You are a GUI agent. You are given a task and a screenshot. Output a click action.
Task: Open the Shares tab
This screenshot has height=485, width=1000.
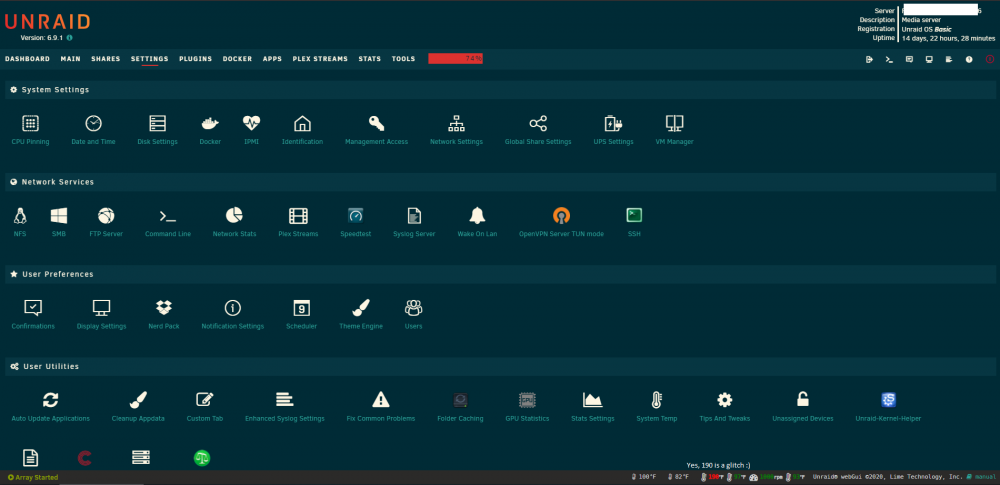click(106, 59)
